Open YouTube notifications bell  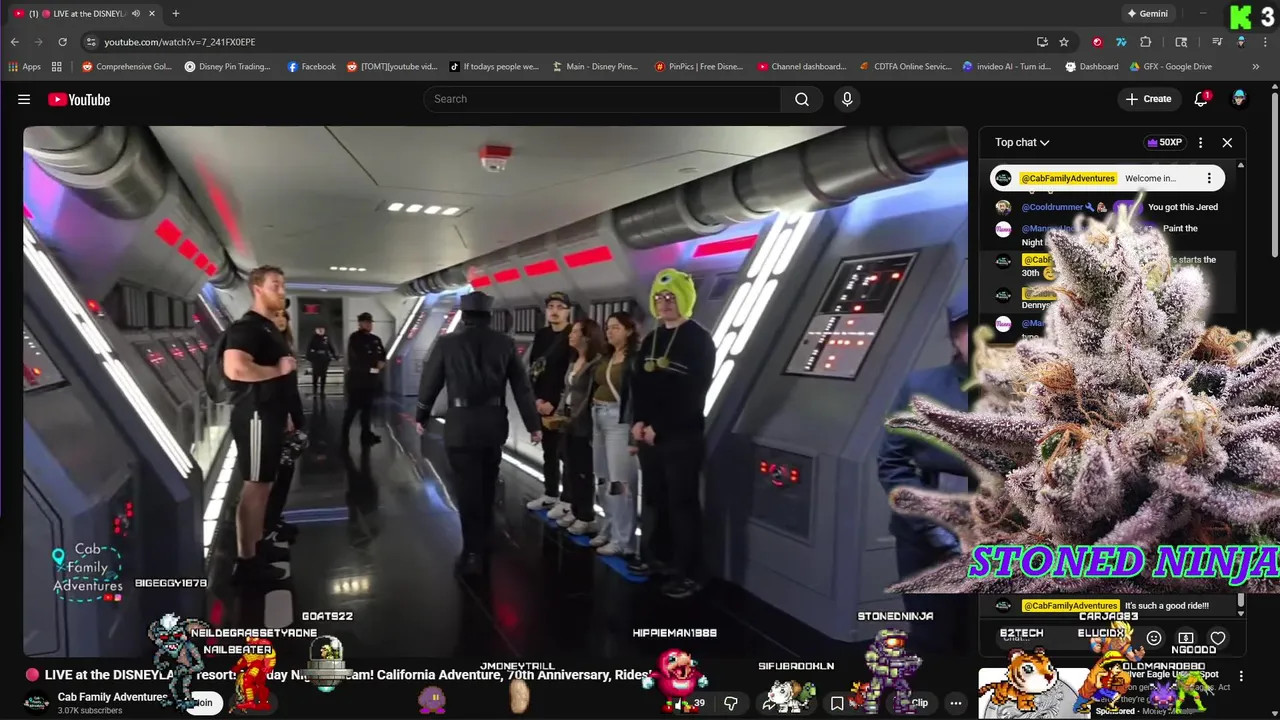(x=1202, y=99)
